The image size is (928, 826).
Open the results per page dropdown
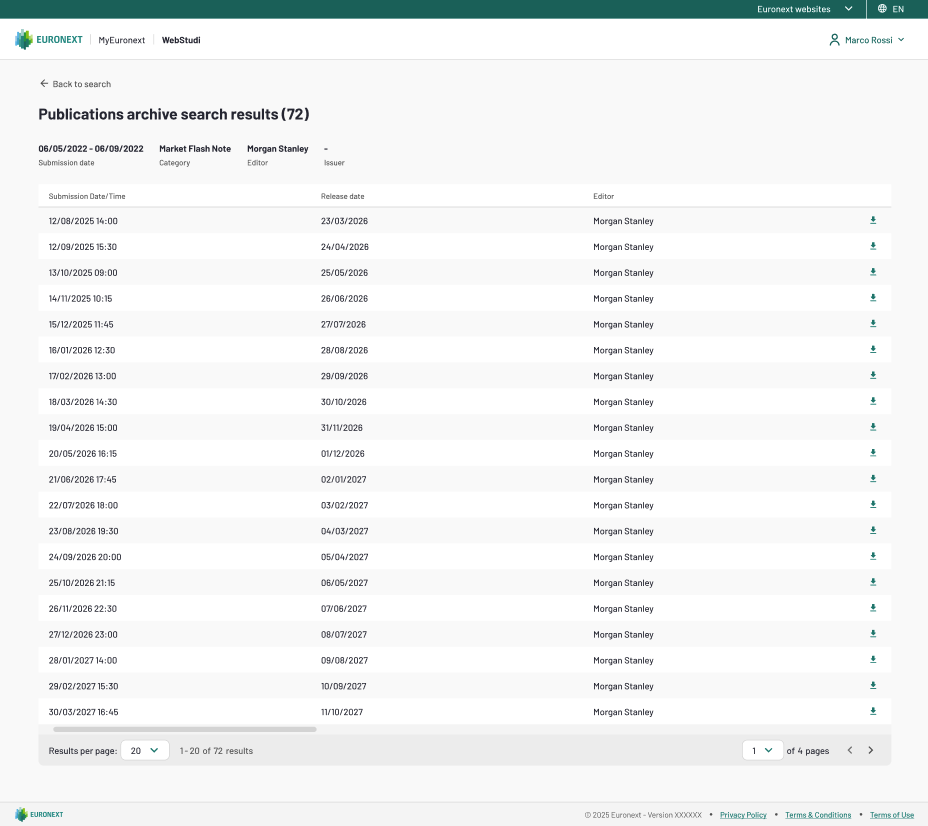pyautogui.click(x=145, y=750)
